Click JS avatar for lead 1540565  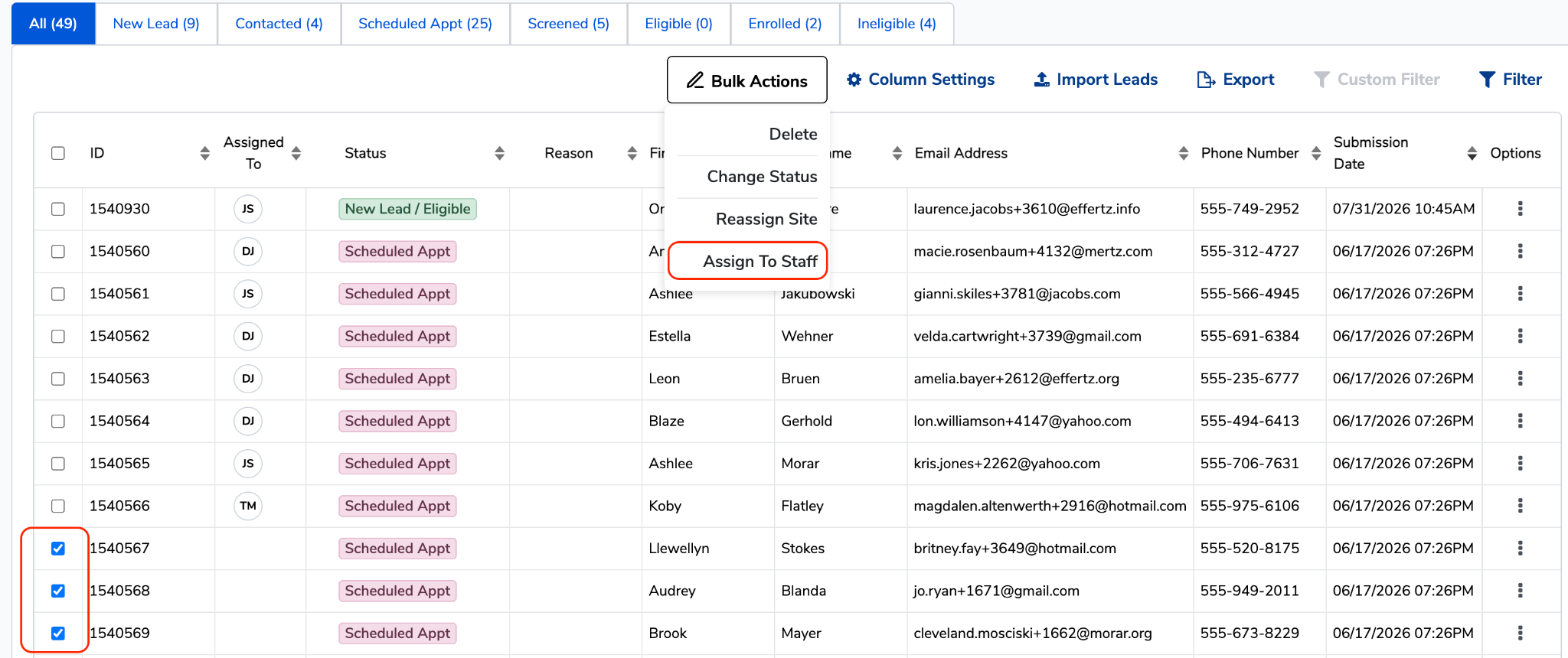[x=248, y=464]
